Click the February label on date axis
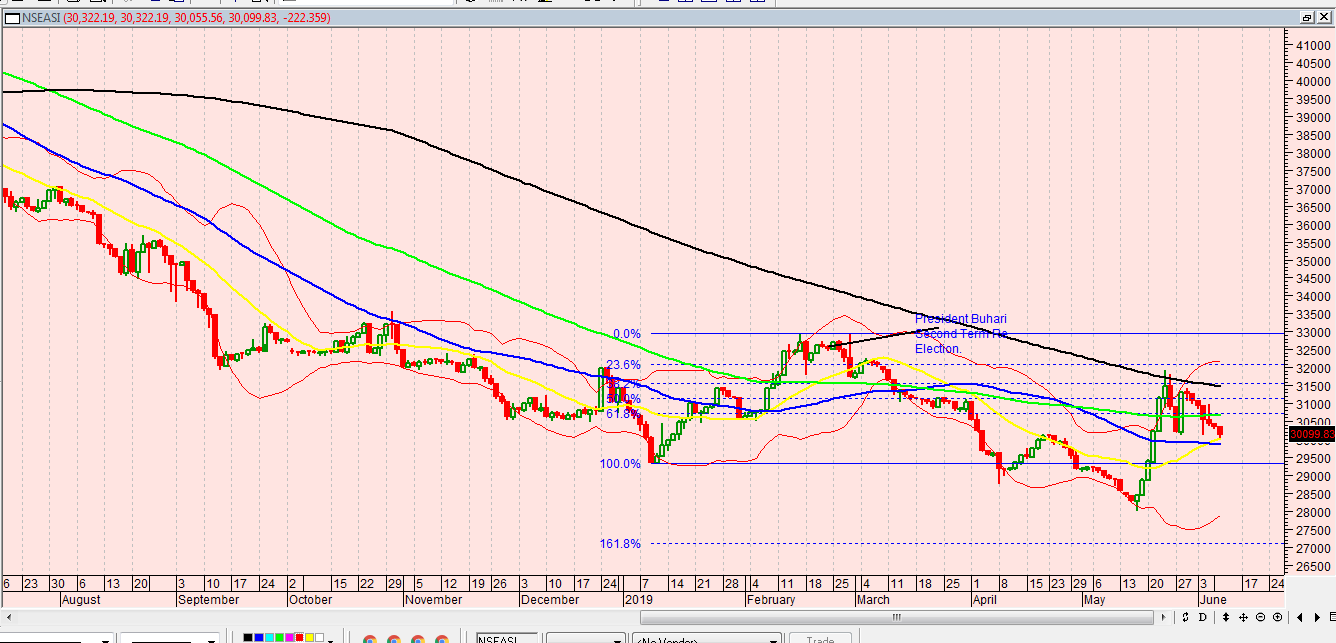1336x643 pixels. (x=770, y=600)
